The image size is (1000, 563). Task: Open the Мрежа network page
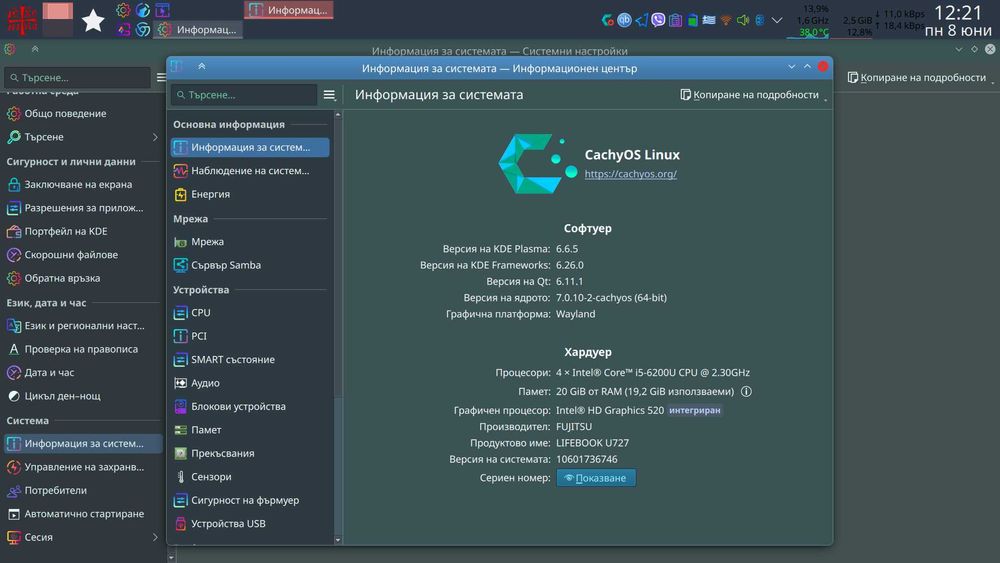(249, 242)
